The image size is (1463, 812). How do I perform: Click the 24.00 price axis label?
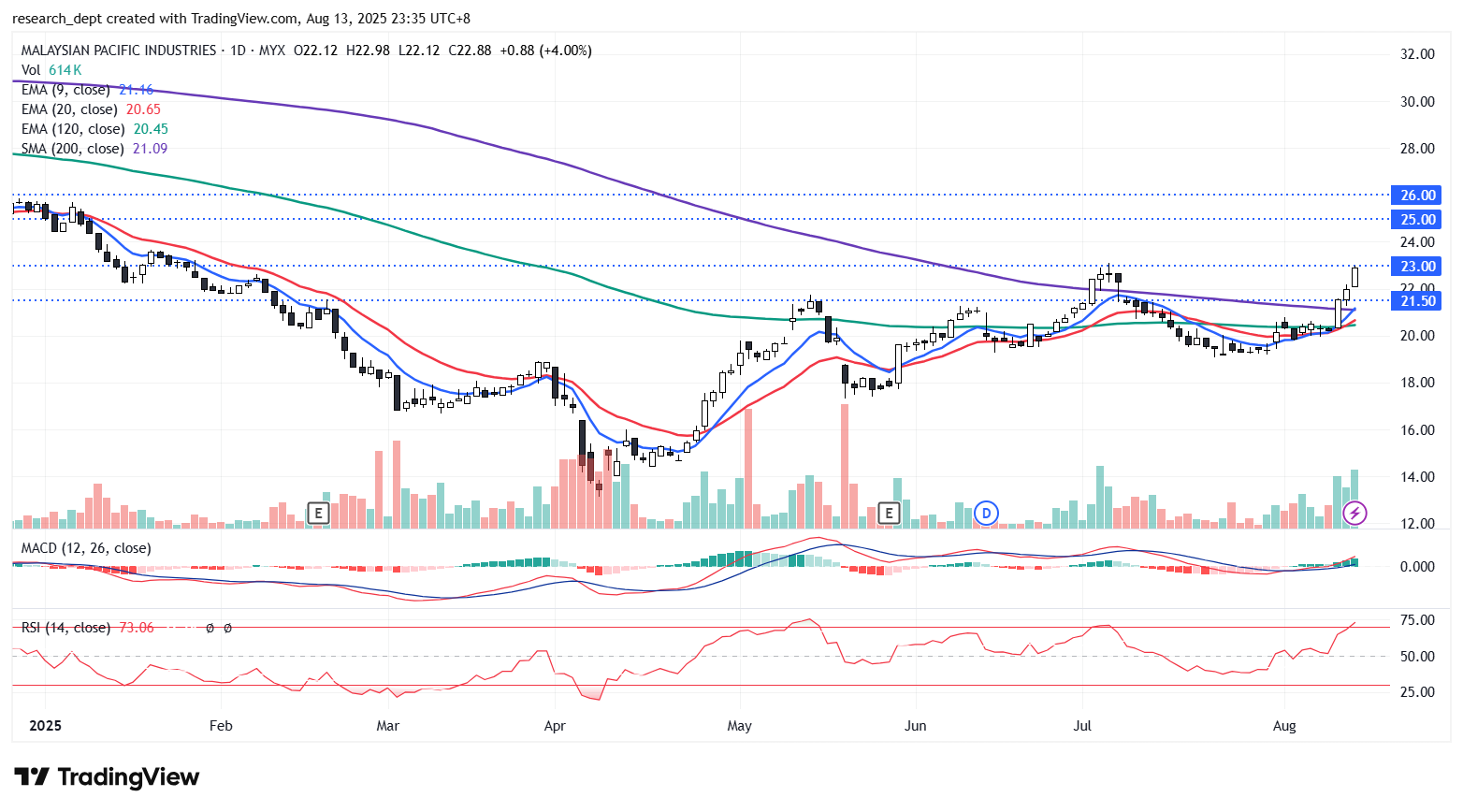pyautogui.click(x=1417, y=242)
